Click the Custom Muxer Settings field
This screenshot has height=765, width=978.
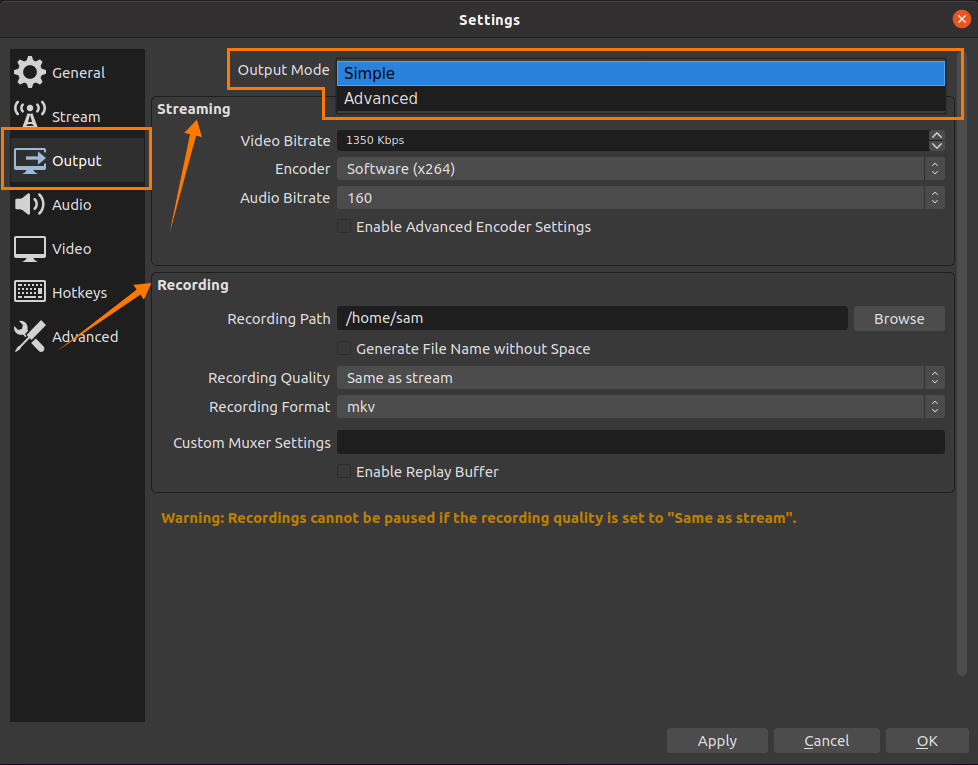coord(641,442)
